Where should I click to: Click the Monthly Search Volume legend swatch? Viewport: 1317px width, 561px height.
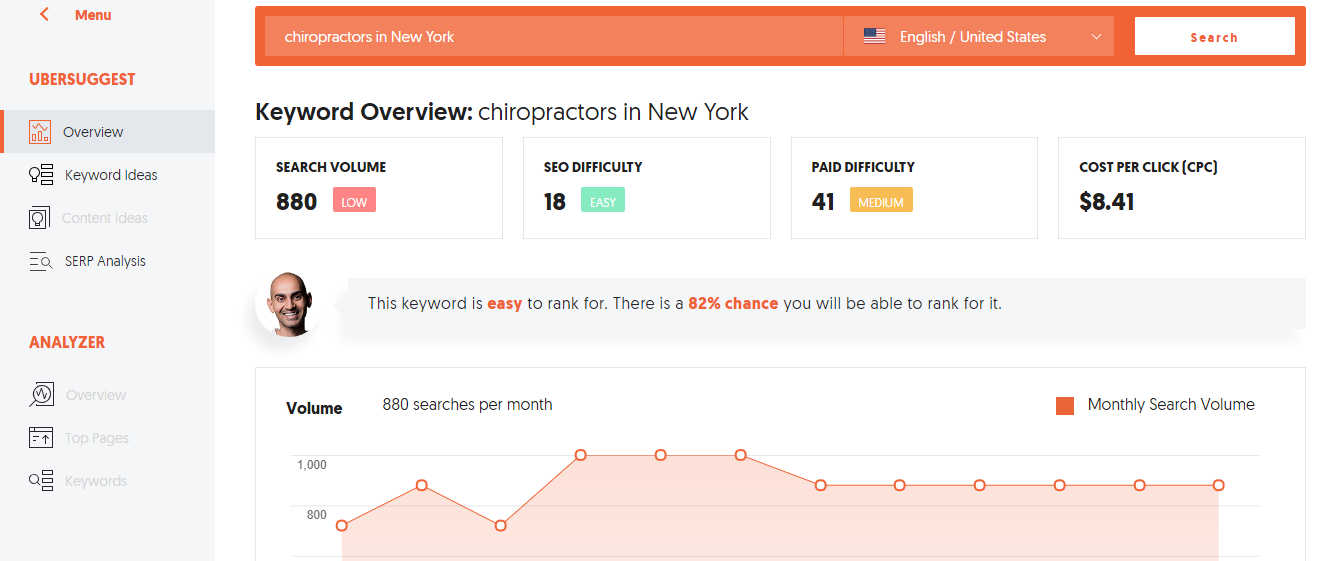coord(1065,405)
